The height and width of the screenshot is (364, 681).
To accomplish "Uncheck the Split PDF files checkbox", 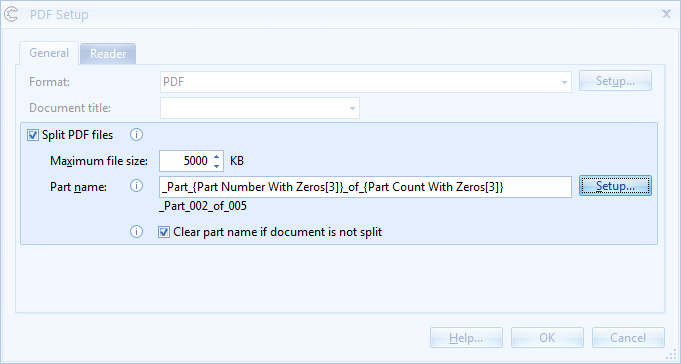I will pos(33,135).
